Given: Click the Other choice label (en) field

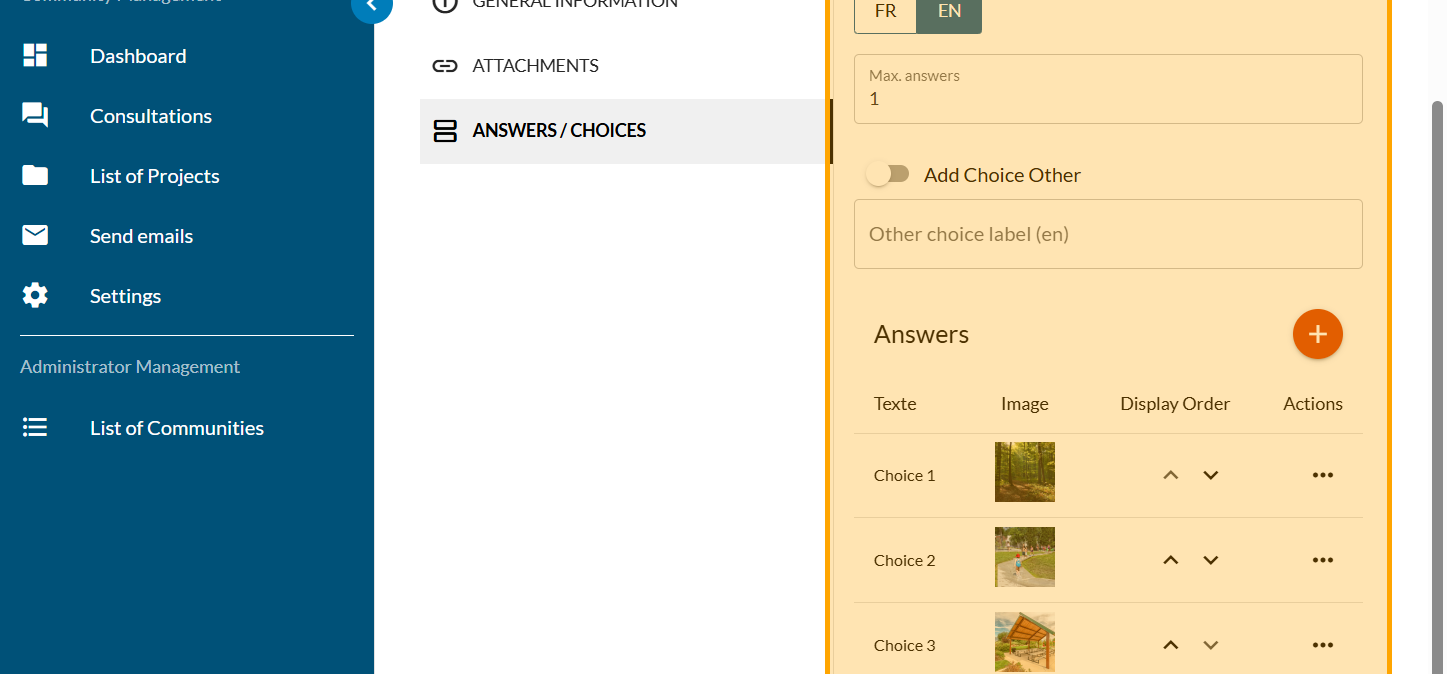Looking at the screenshot, I should tap(1108, 234).
